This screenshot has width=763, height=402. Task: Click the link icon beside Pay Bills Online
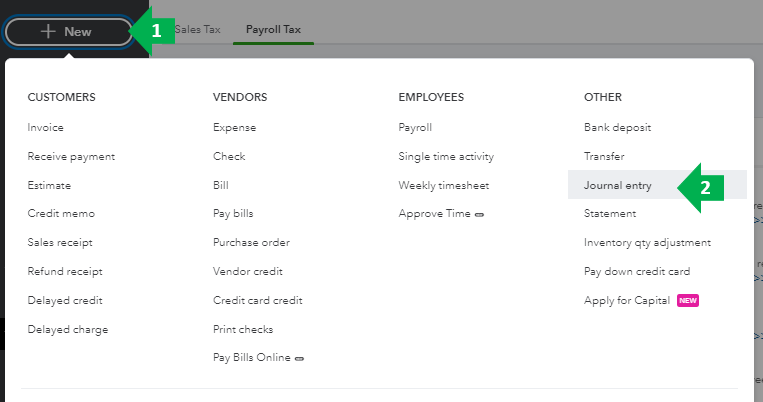pyautogui.click(x=300, y=359)
